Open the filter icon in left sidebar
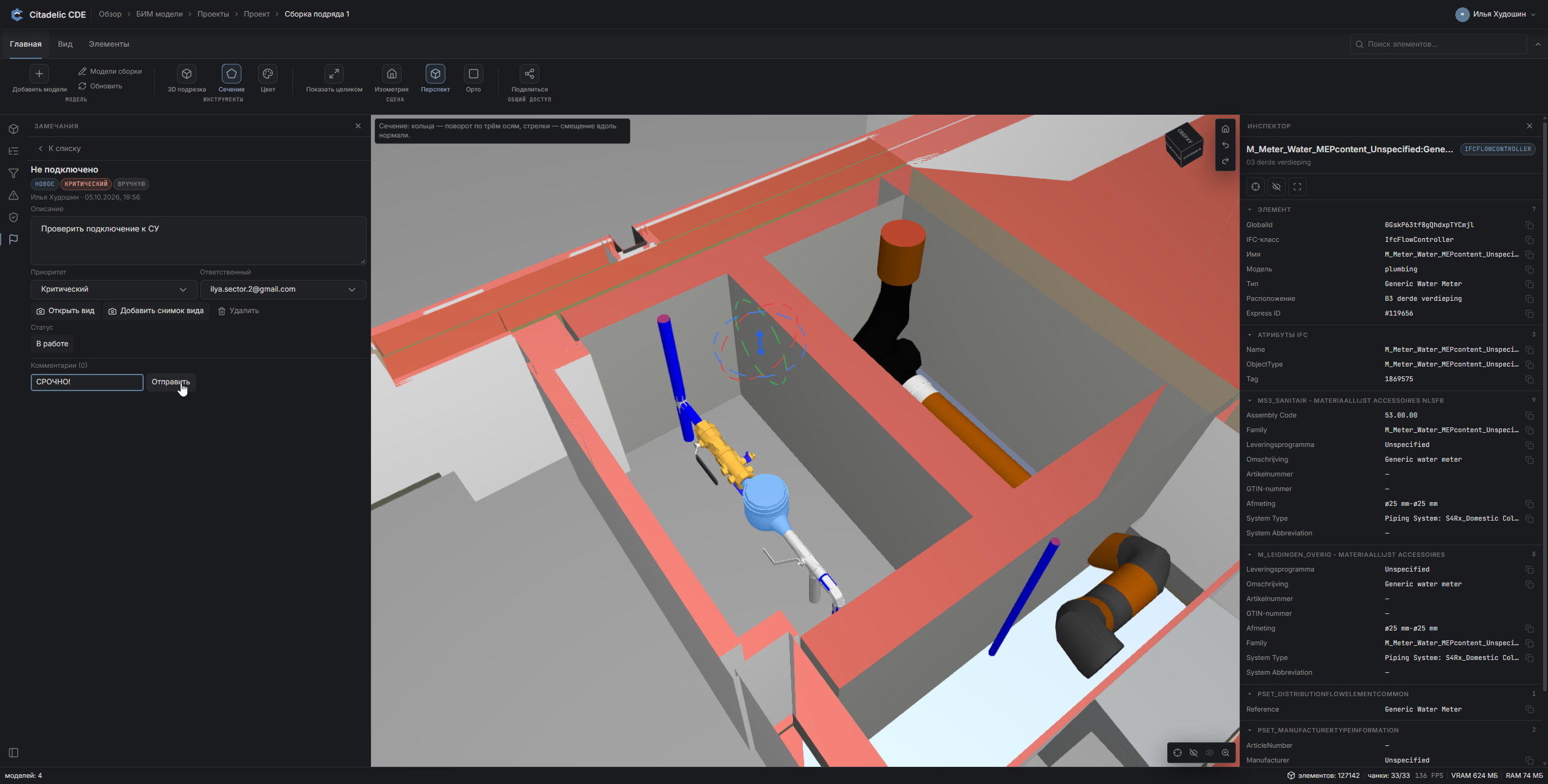 pos(14,173)
